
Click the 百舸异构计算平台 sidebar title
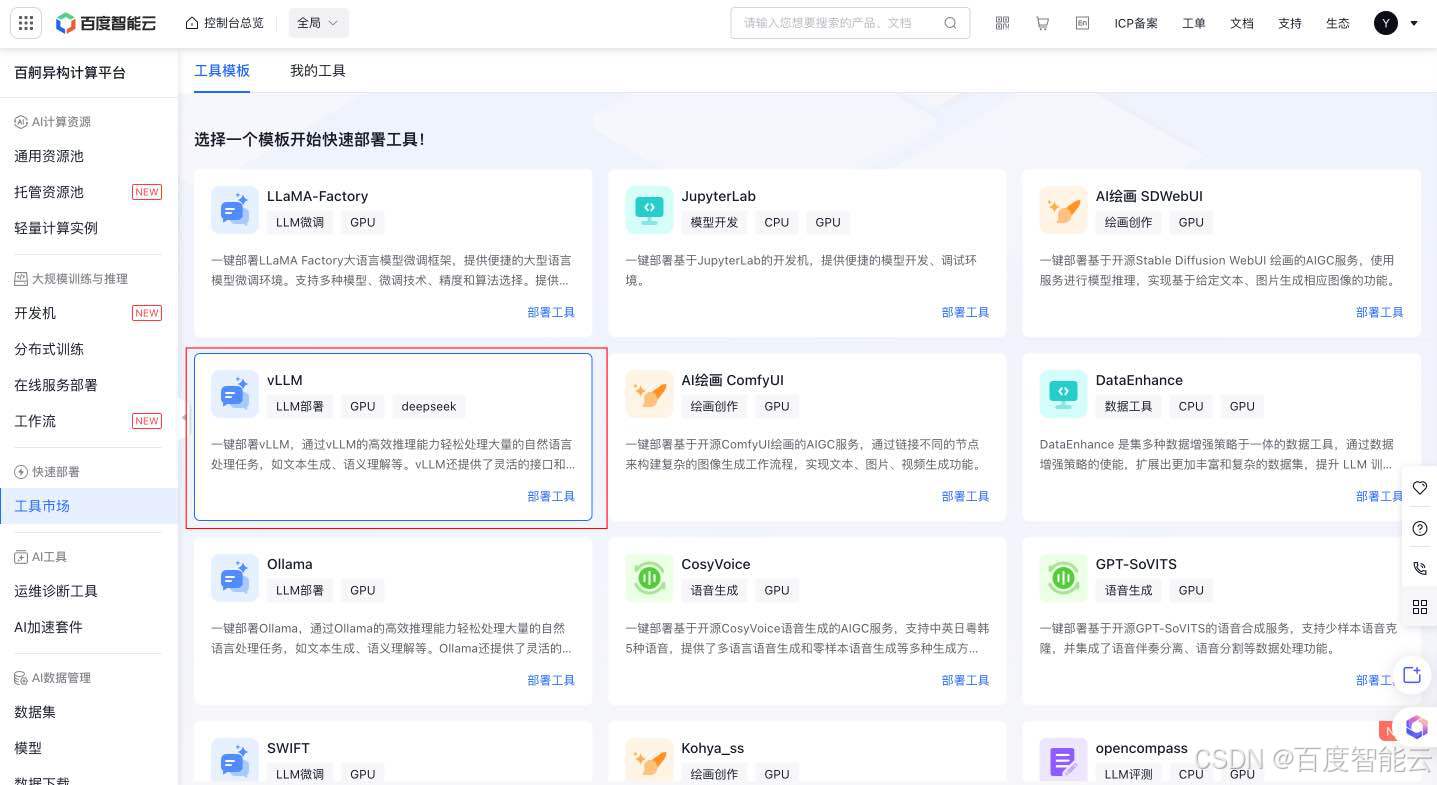(70, 72)
